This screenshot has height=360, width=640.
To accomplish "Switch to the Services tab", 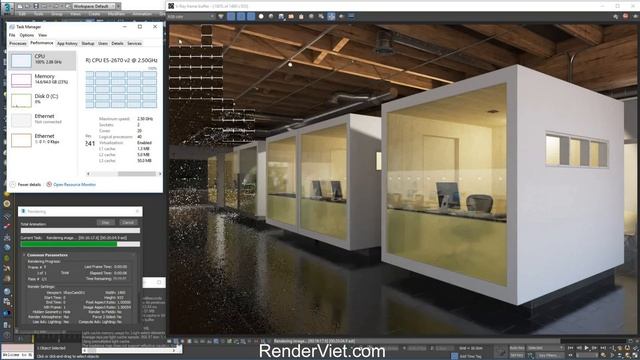I will click(x=134, y=43).
